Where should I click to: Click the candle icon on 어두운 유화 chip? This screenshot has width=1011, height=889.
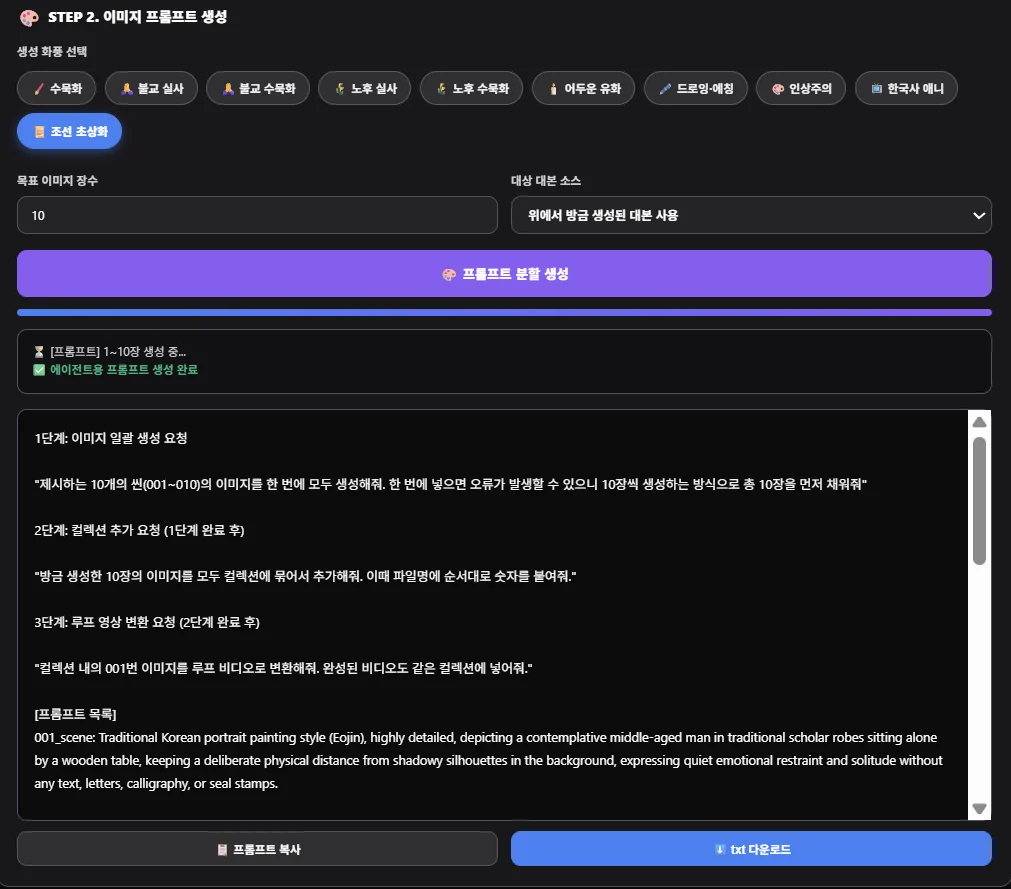(553, 89)
